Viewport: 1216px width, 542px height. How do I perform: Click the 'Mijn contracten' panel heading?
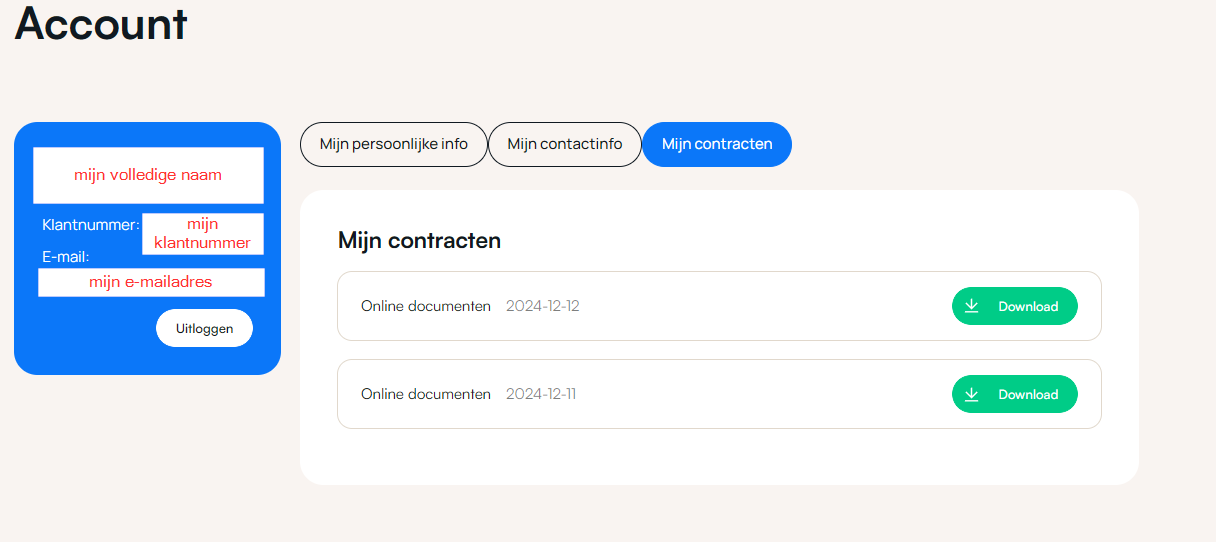419,240
